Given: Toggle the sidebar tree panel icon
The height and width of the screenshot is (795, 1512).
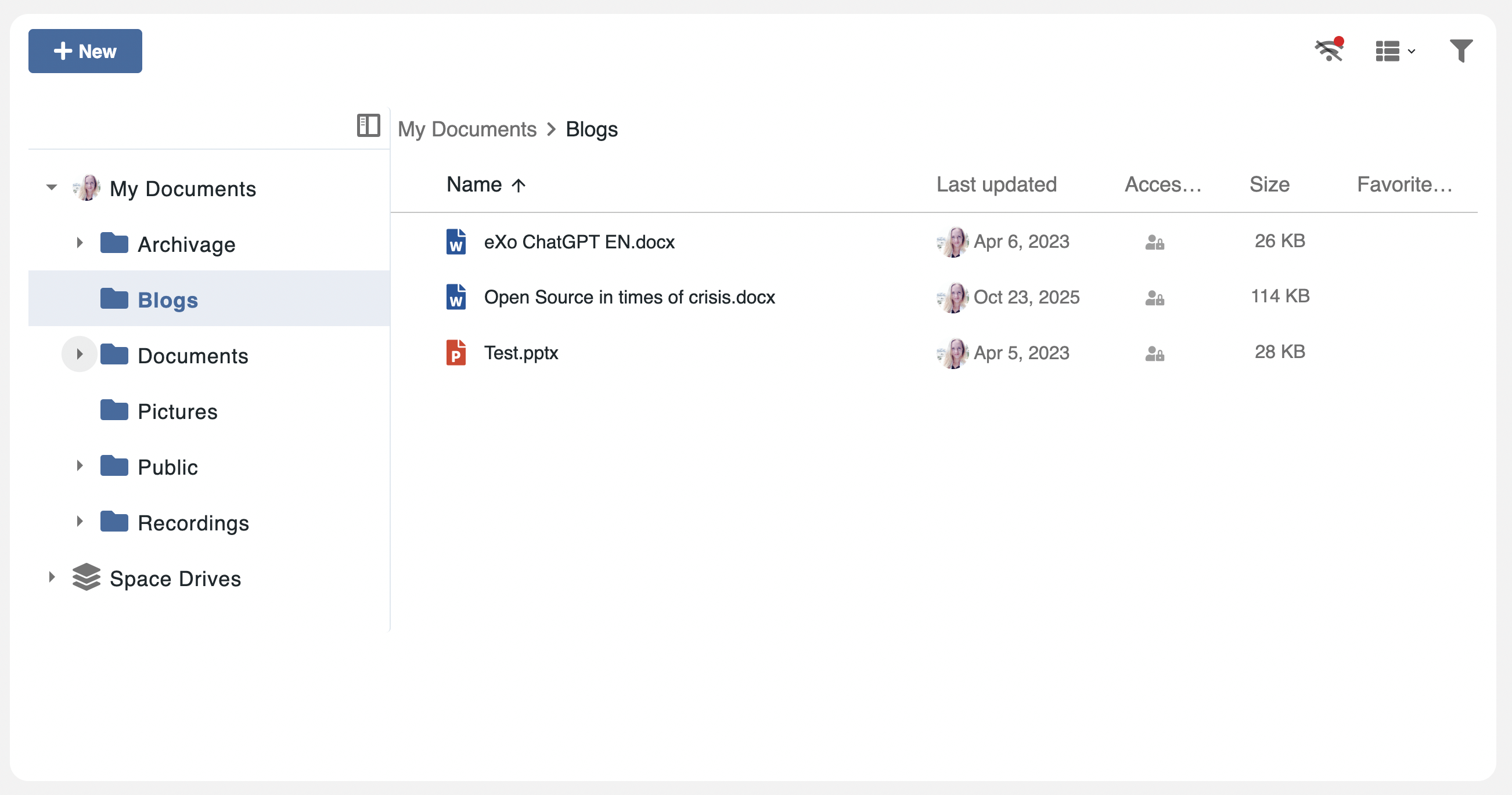Looking at the screenshot, I should tap(368, 125).
